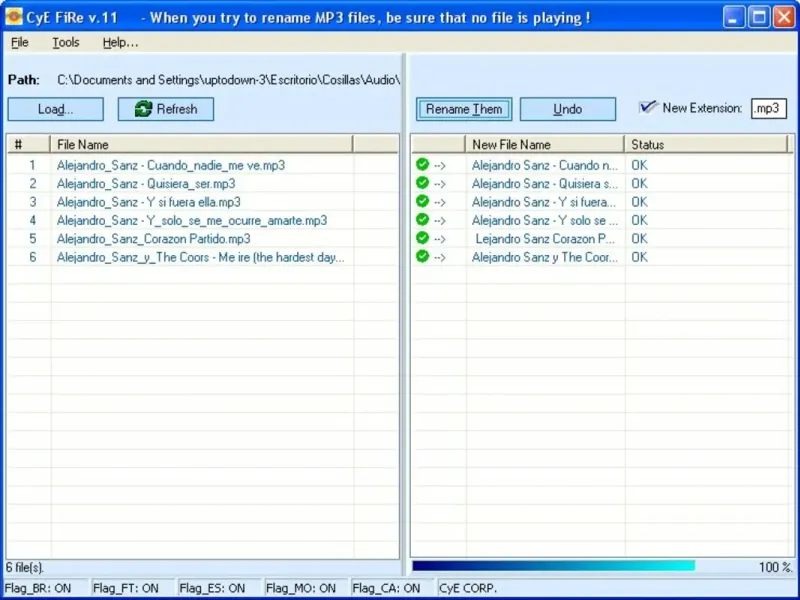Click green check icon for Quisiera ser row
This screenshot has width=800, height=600.
coord(422,183)
